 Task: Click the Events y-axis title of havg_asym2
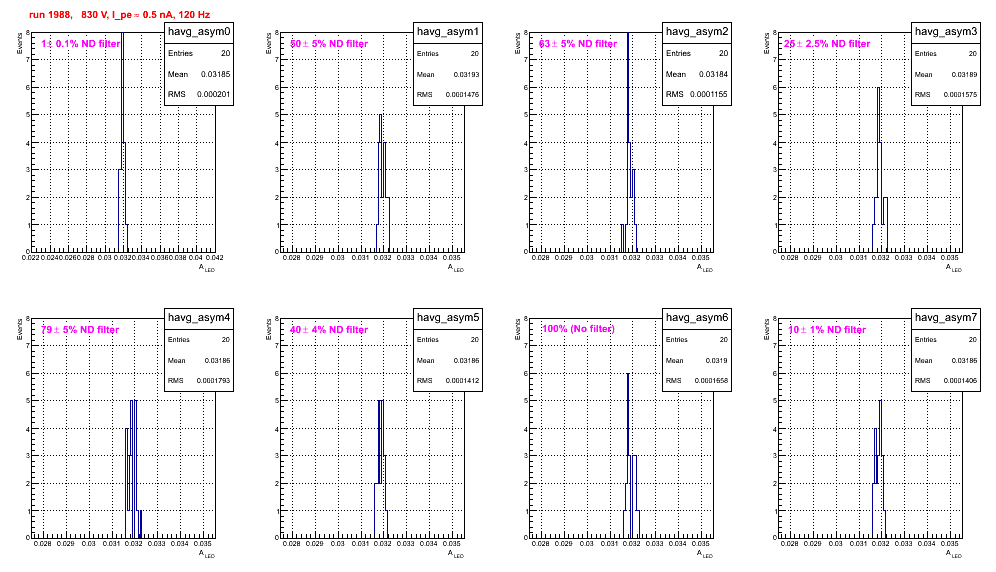click(x=517, y=43)
